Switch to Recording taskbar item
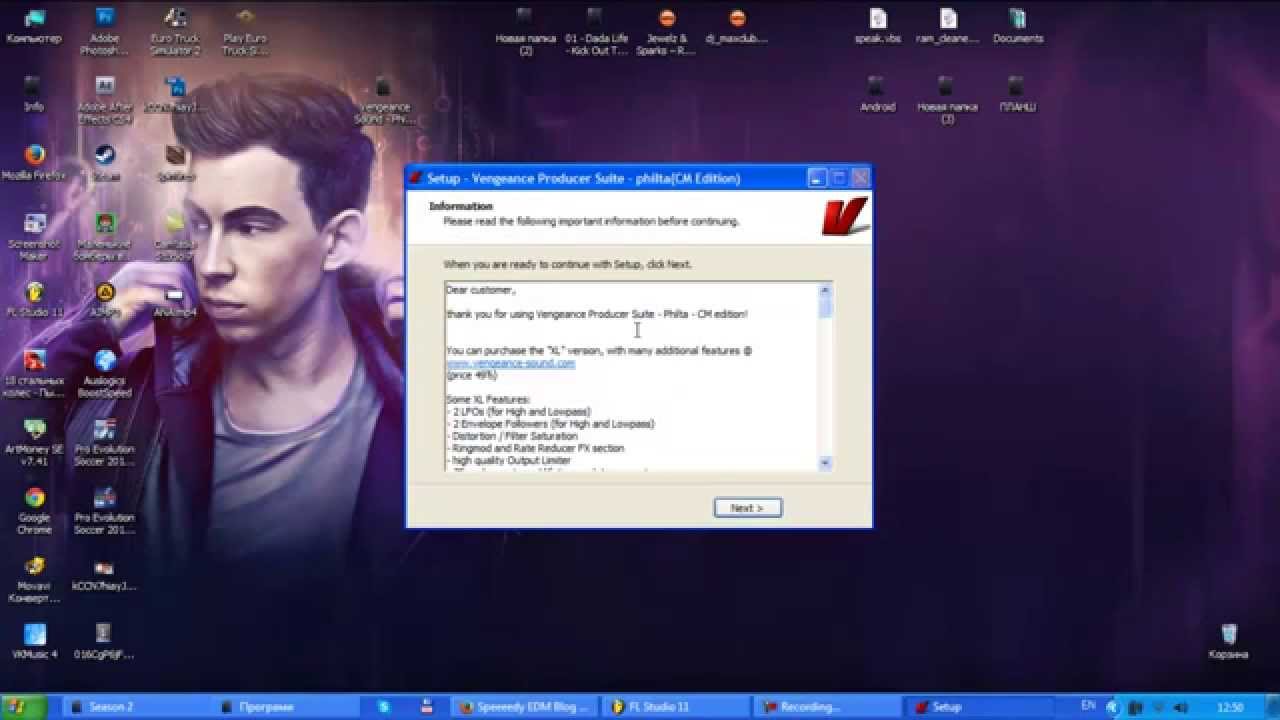Viewport: 1280px width, 720px height. (x=826, y=706)
